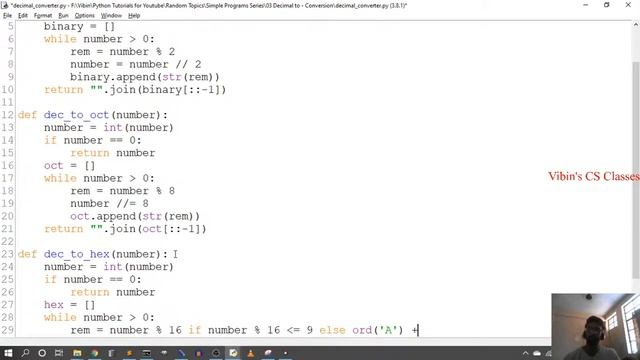Click the vertical scrollbar thumb
Screen dimensions: 640x360
tap(636, 171)
